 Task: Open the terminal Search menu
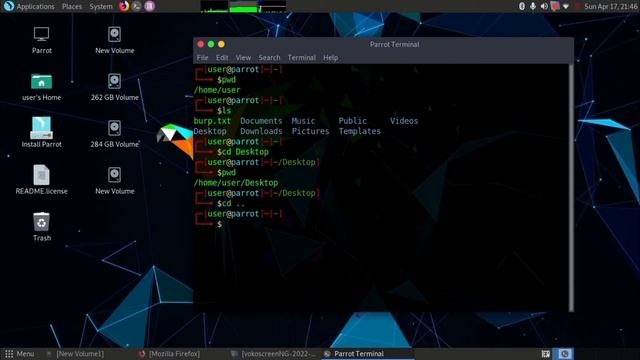coord(269,58)
